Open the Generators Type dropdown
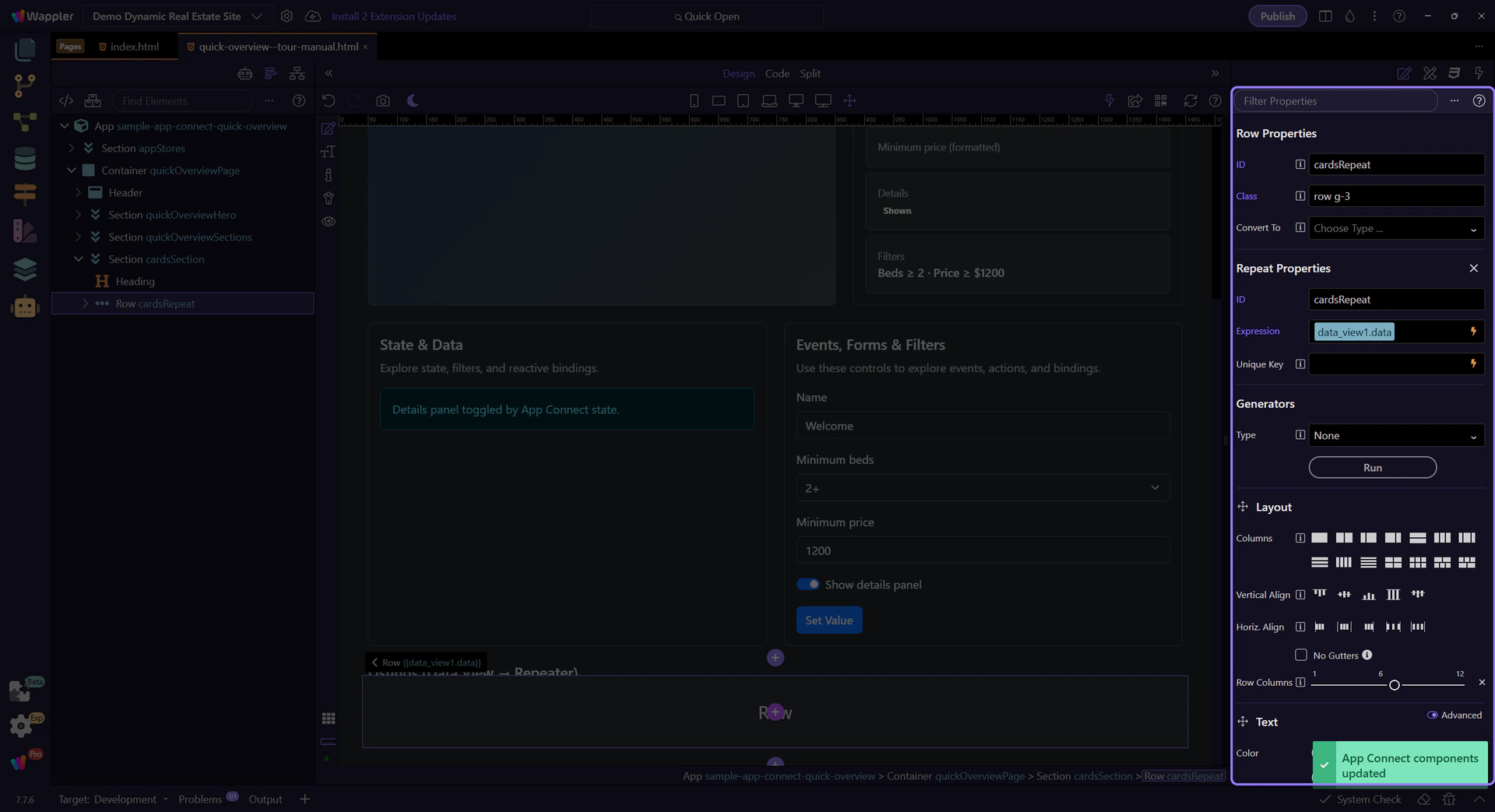The height and width of the screenshot is (812, 1495). [x=1395, y=436]
